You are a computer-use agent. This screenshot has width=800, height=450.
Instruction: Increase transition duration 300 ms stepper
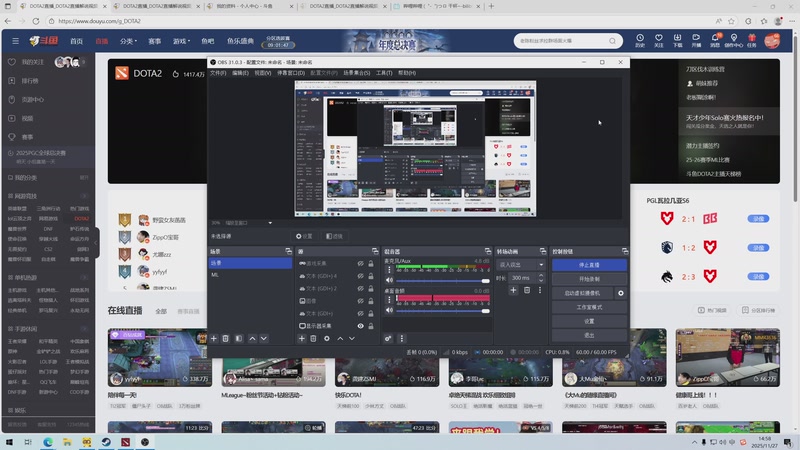541,276
